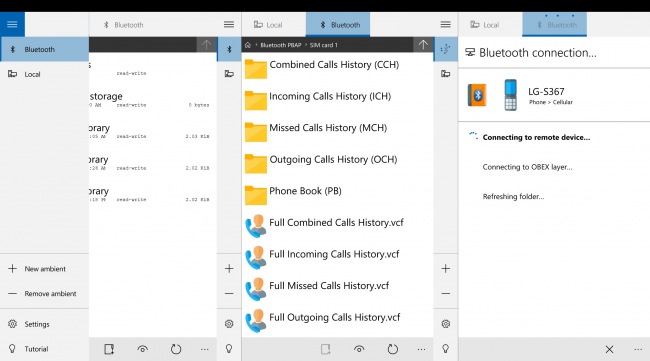Expand the more options ellipsis in middle toolbar
The height and width of the screenshot is (361, 650).
[422, 349]
